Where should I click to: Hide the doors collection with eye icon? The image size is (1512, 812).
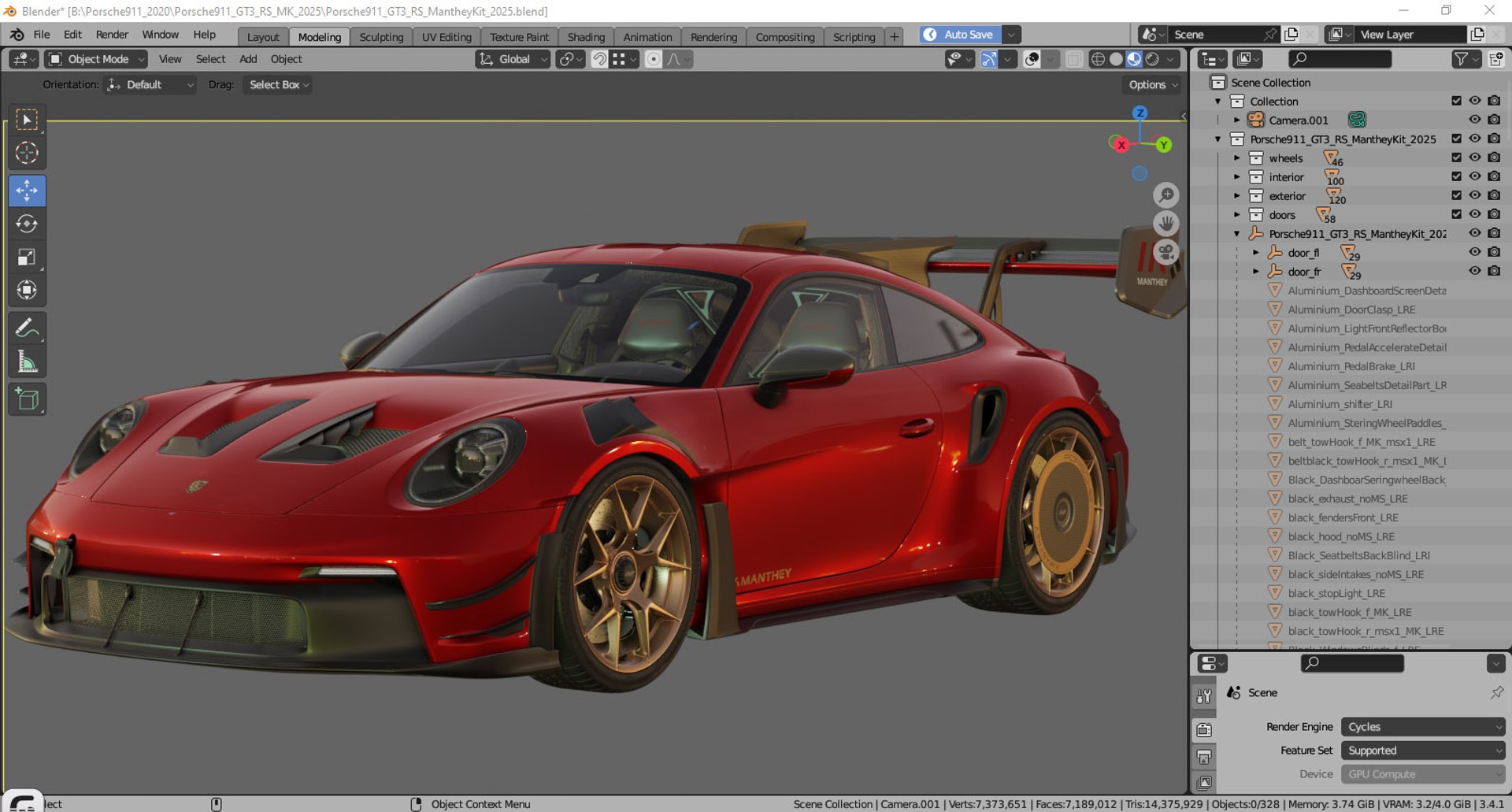coord(1475,214)
